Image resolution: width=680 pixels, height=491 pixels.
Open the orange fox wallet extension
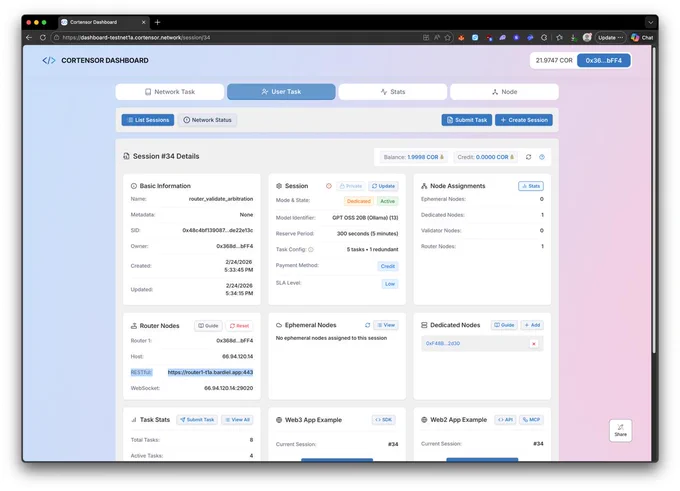(461, 38)
